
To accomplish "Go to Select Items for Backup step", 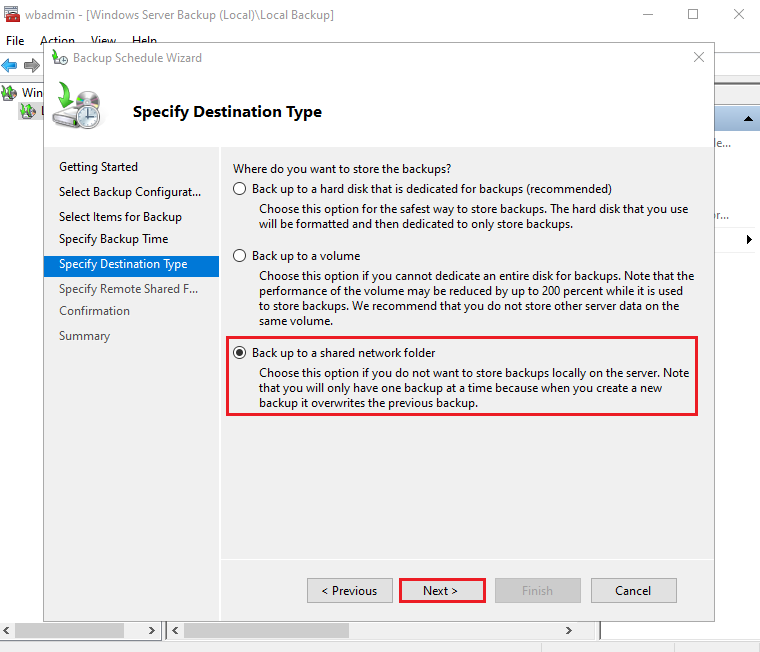I will pos(120,217).
